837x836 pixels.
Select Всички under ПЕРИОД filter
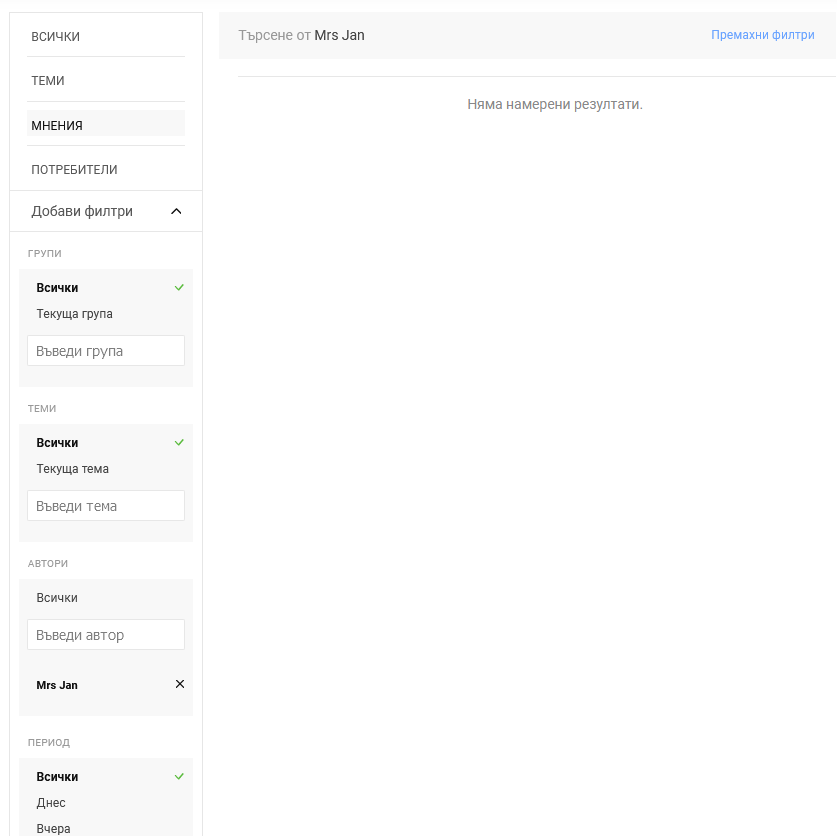pos(106,777)
